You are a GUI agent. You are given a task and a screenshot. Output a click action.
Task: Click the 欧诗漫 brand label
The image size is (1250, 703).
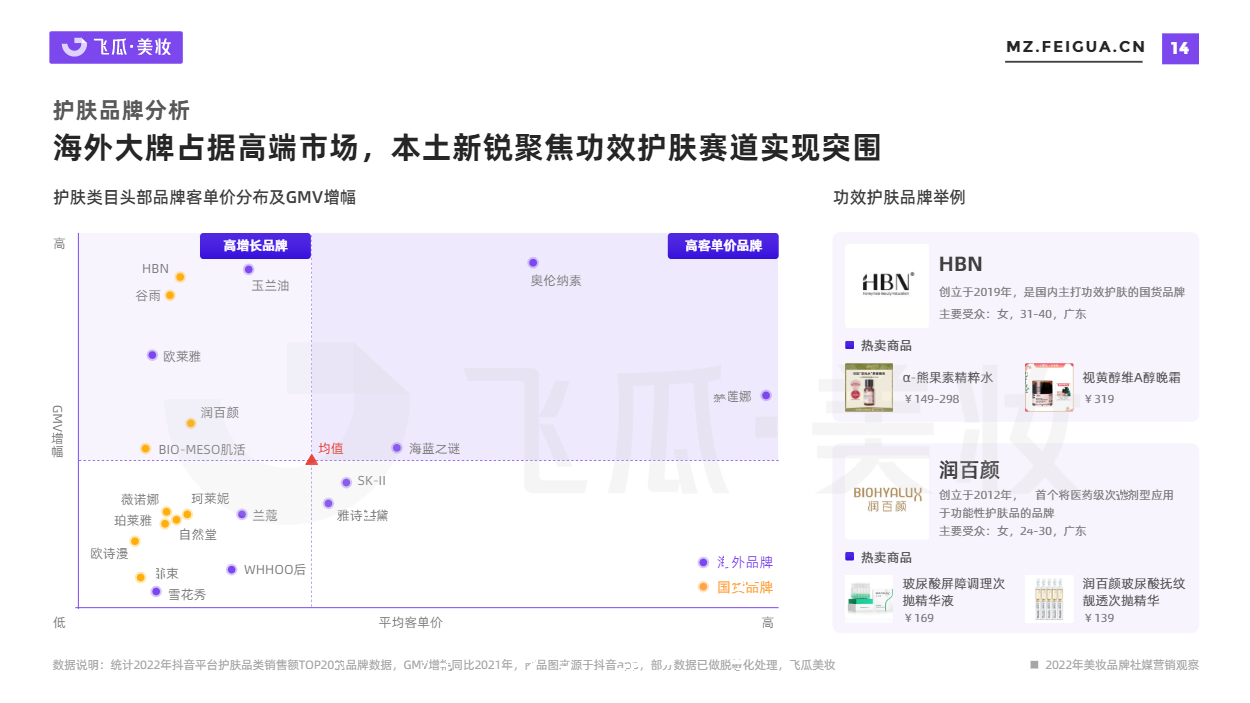tap(109, 554)
